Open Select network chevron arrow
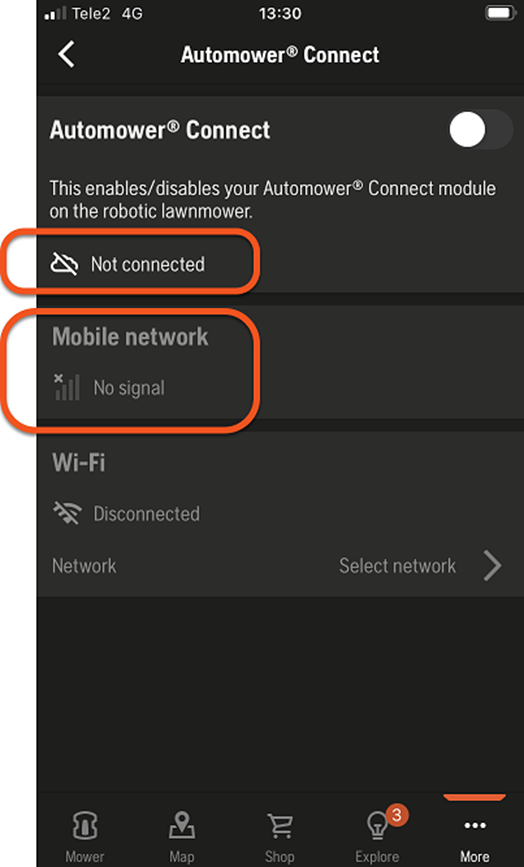Image resolution: width=524 pixels, height=867 pixels. (492, 566)
